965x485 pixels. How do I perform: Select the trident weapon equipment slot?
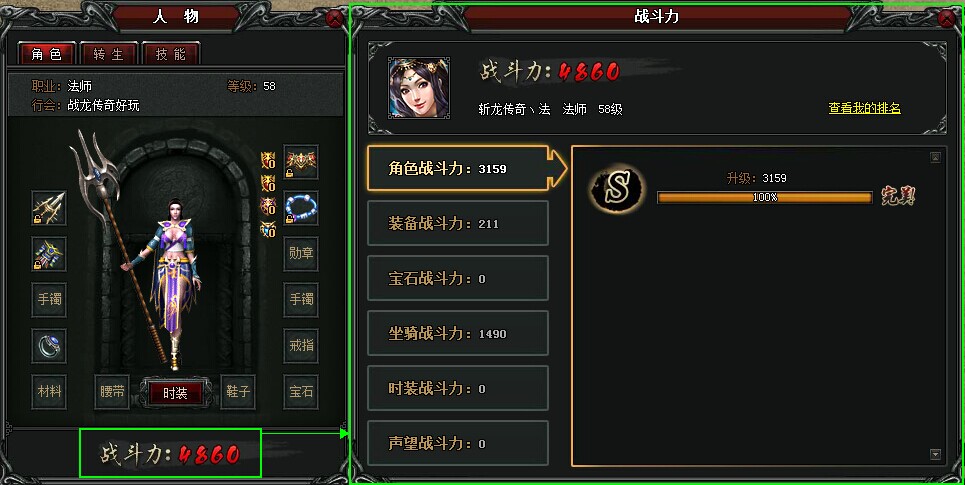pyautogui.click(x=49, y=207)
